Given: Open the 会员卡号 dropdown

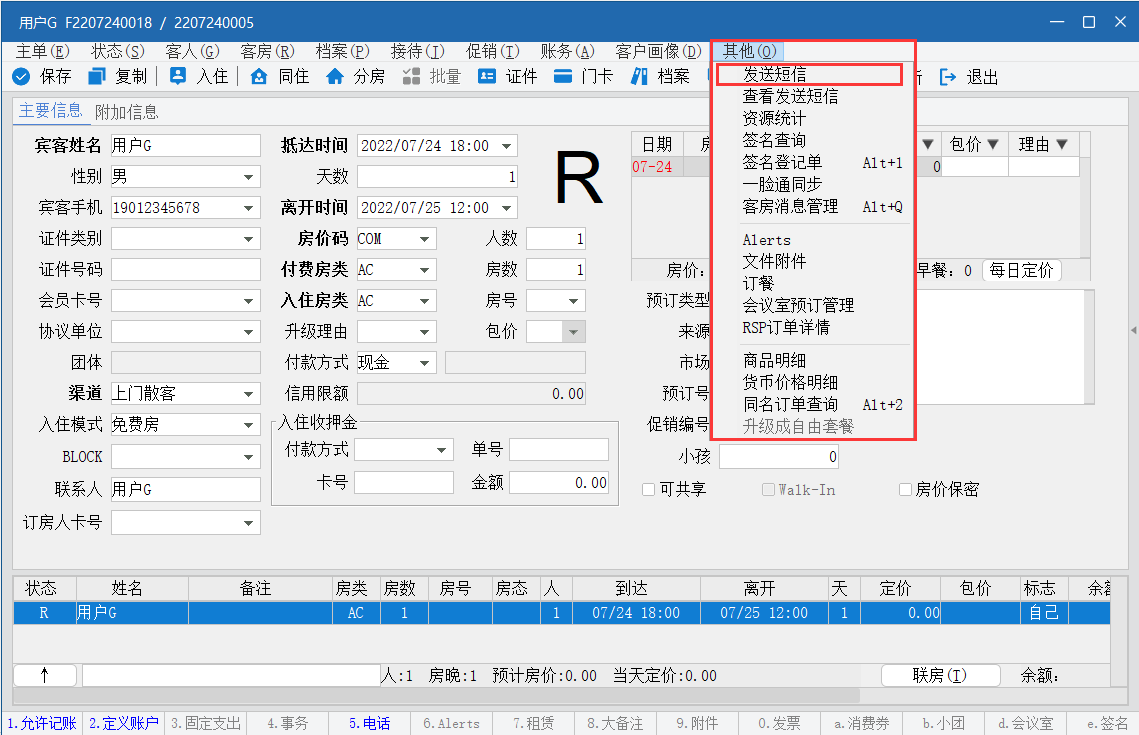Looking at the screenshot, I should pos(248,301).
